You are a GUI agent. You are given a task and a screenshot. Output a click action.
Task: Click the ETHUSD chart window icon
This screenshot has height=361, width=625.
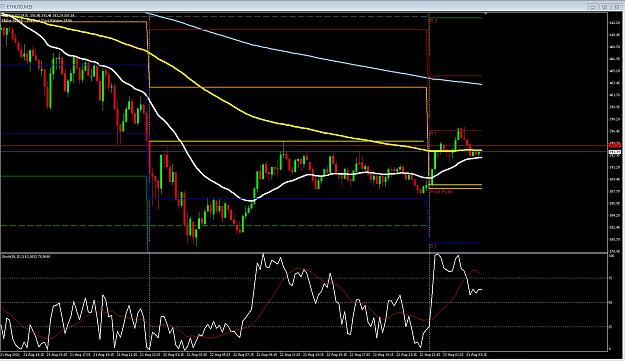click(3, 6)
